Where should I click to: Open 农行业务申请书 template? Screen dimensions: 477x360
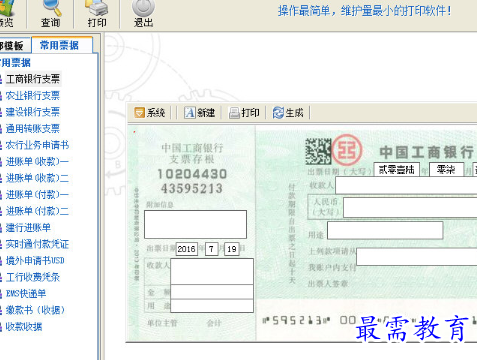(37, 145)
